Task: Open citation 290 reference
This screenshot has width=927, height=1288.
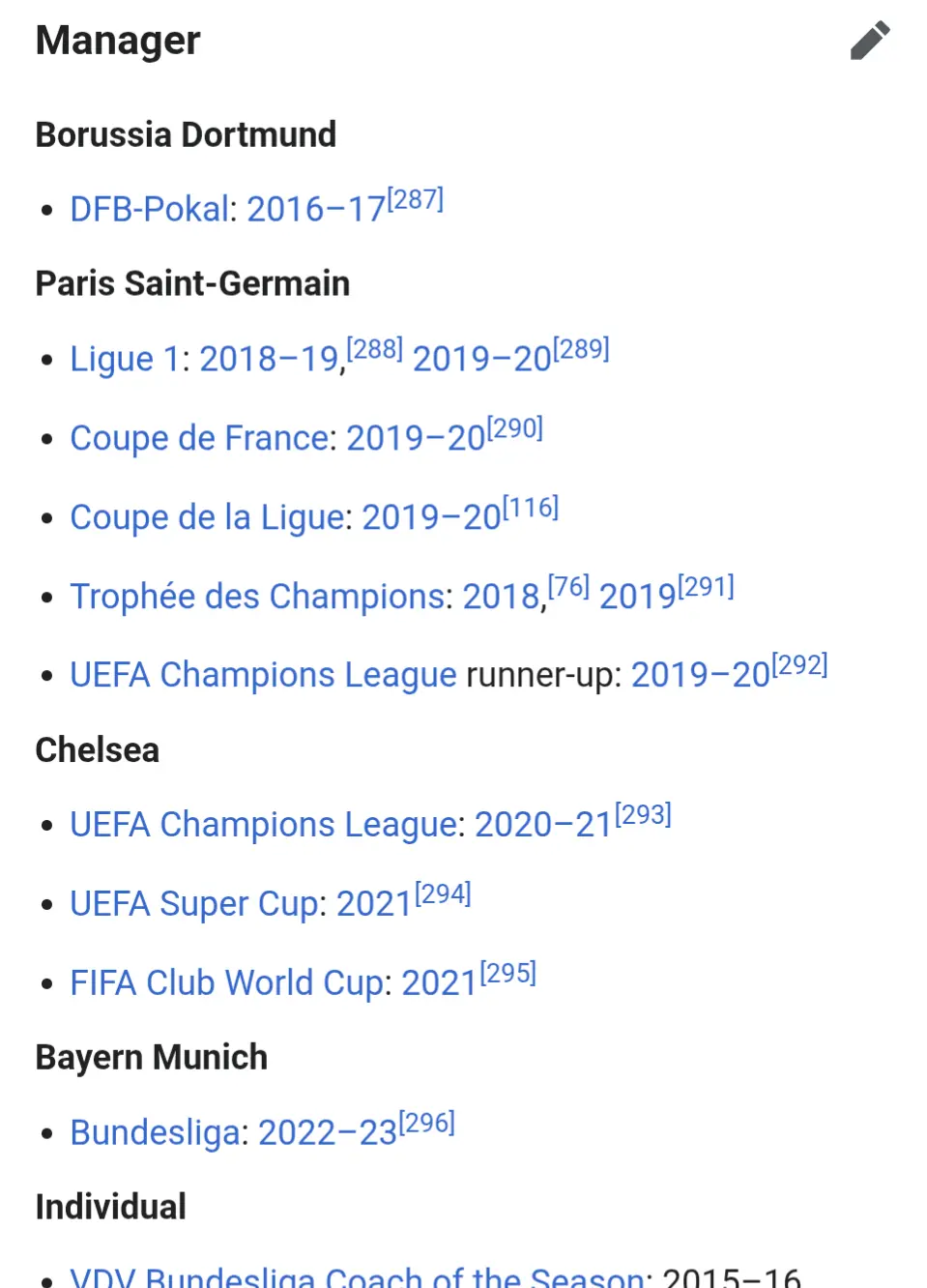Action: 515,427
